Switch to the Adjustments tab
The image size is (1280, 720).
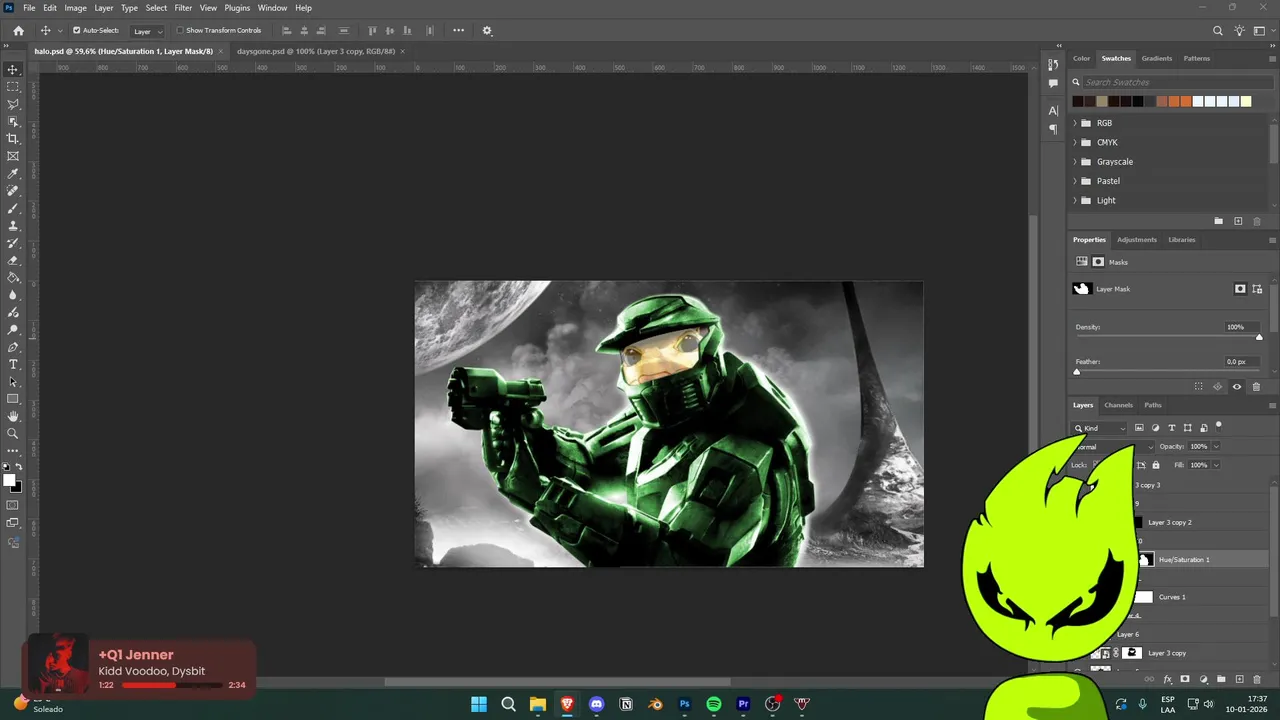click(x=1137, y=240)
